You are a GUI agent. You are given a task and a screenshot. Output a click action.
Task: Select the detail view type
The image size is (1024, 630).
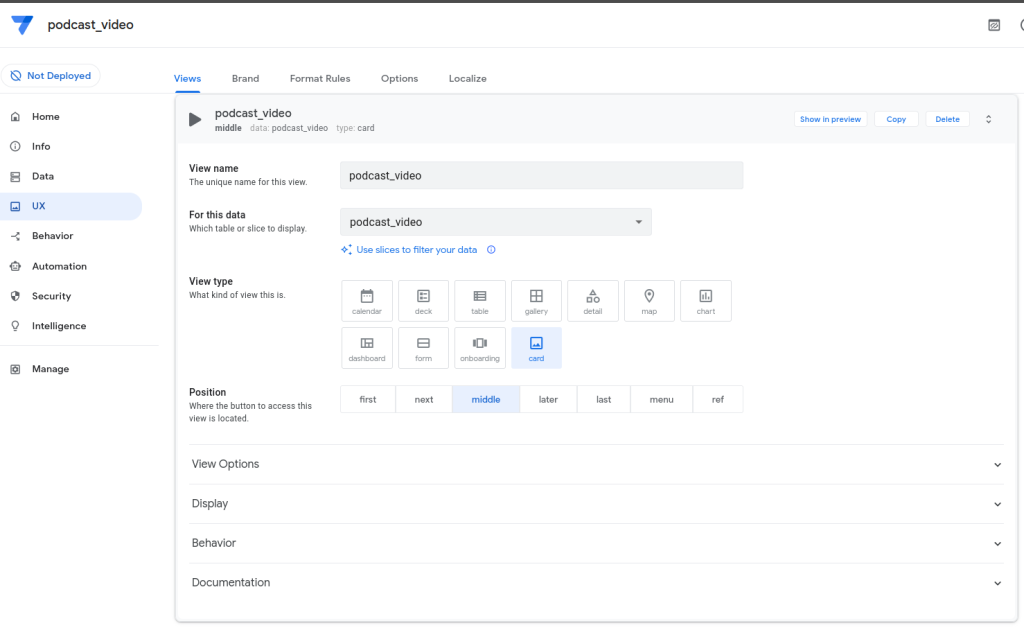click(593, 301)
